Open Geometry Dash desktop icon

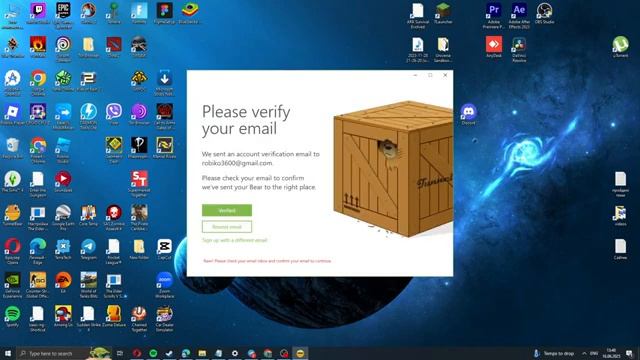(x=113, y=150)
